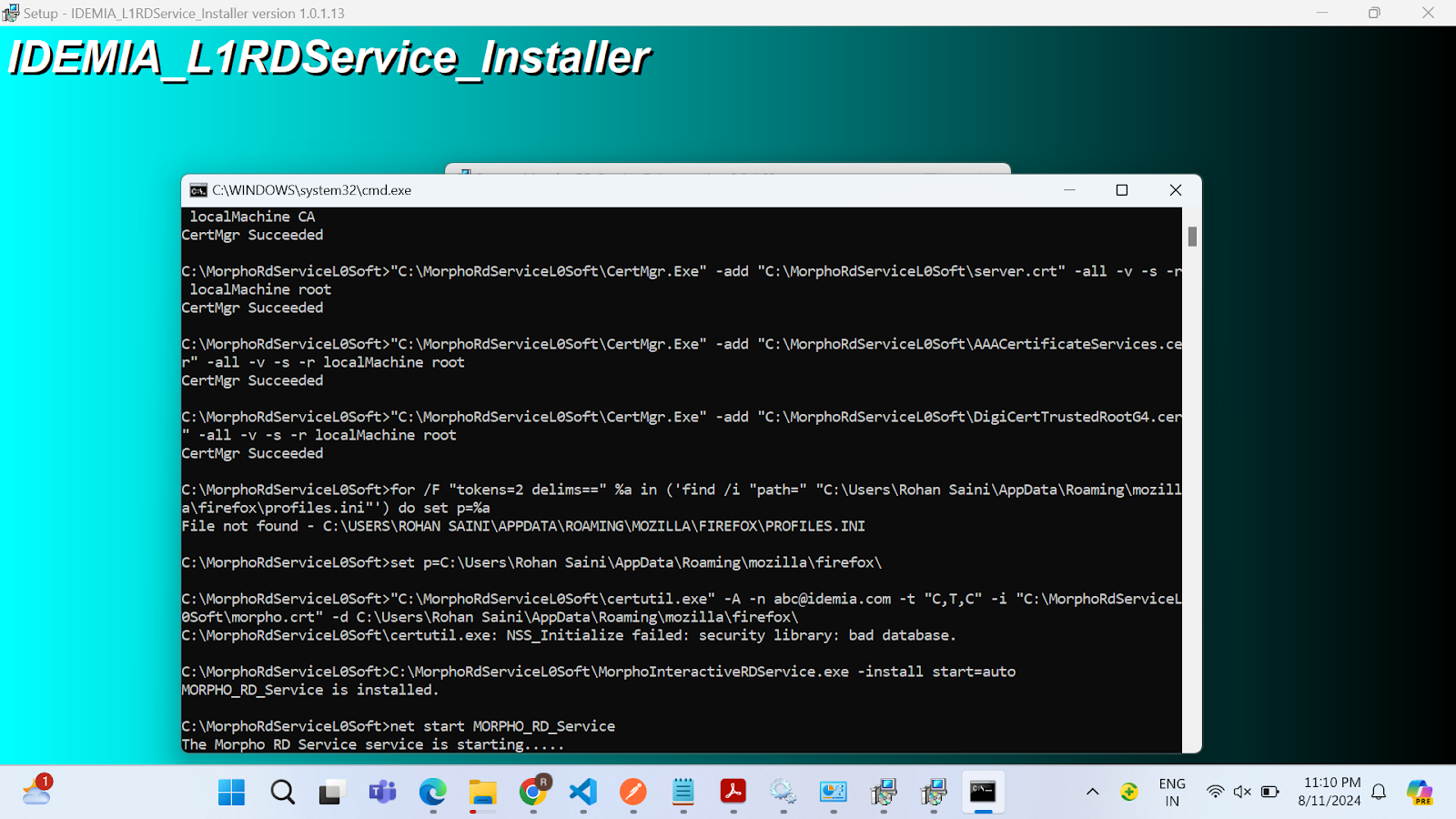Click the active Command Prompt taskbar icon
The height and width of the screenshot is (819, 1456).
tap(983, 793)
